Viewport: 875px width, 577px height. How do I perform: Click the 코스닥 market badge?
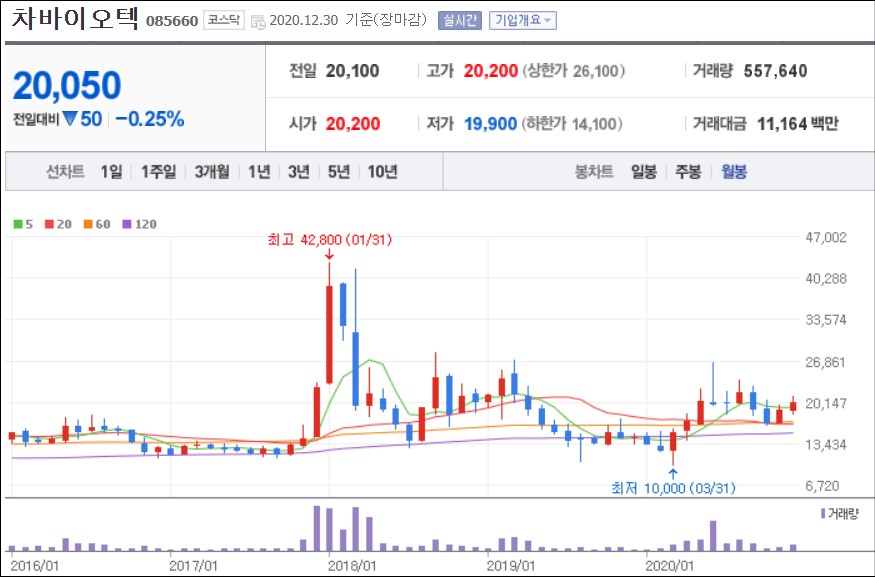(224, 21)
